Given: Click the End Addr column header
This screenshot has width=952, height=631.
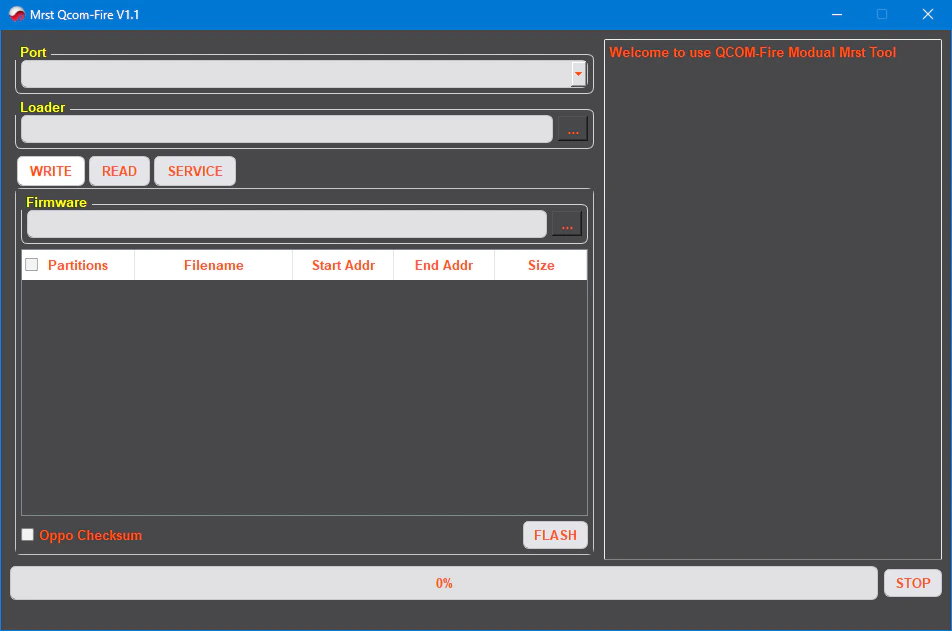Looking at the screenshot, I should pos(444,265).
